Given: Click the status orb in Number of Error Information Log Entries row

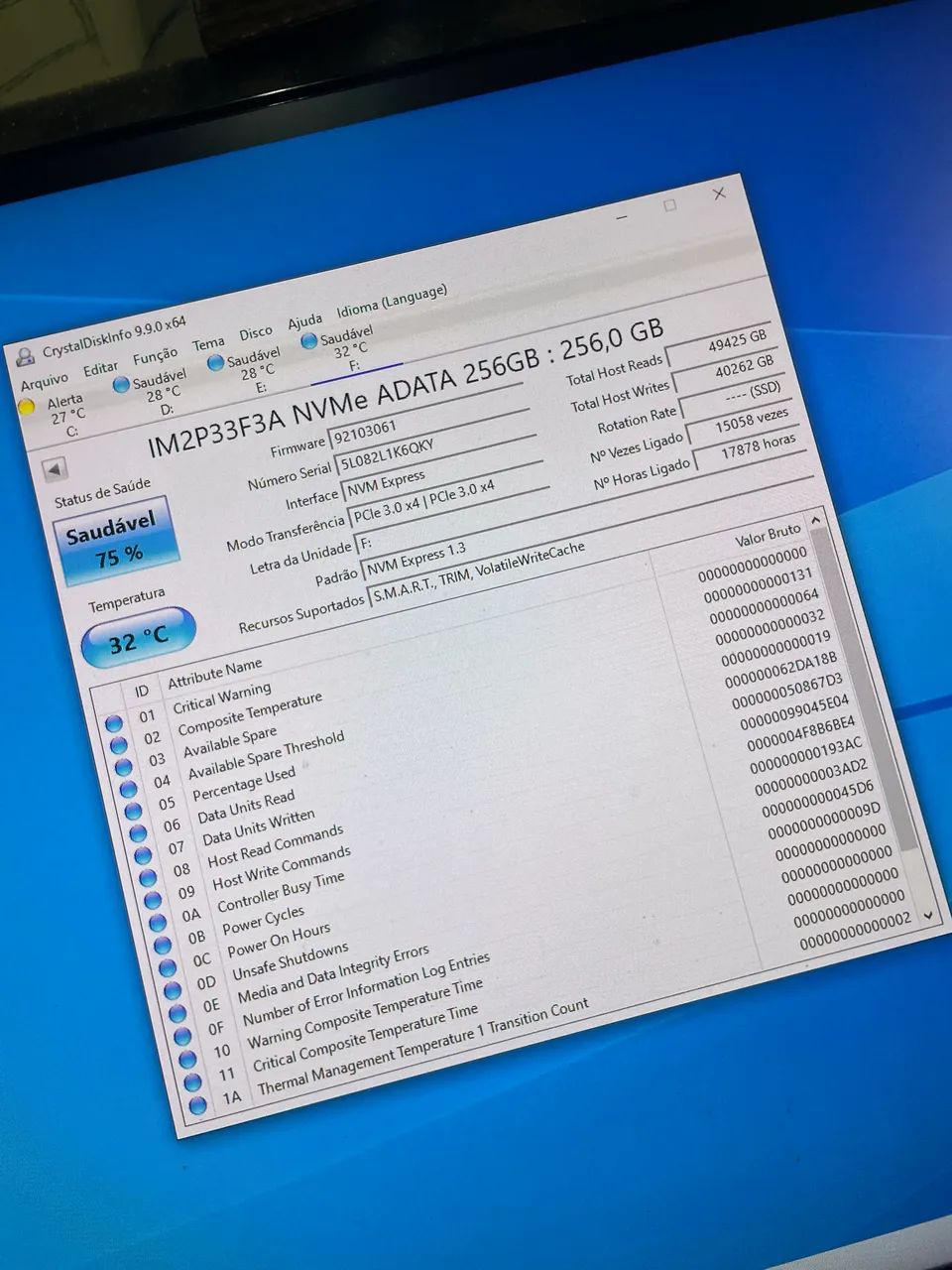Looking at the screenshot, I should click(182, 1036).
